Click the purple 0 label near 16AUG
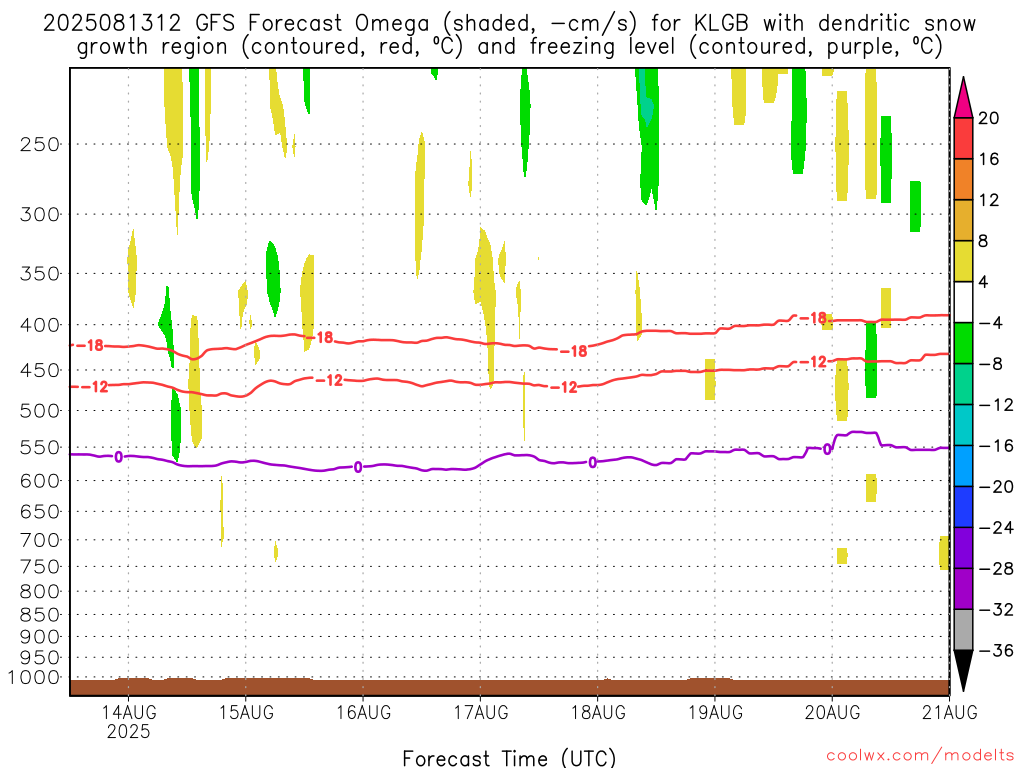Viewport: 1024px width, 768px height. [x=358, y=467]
